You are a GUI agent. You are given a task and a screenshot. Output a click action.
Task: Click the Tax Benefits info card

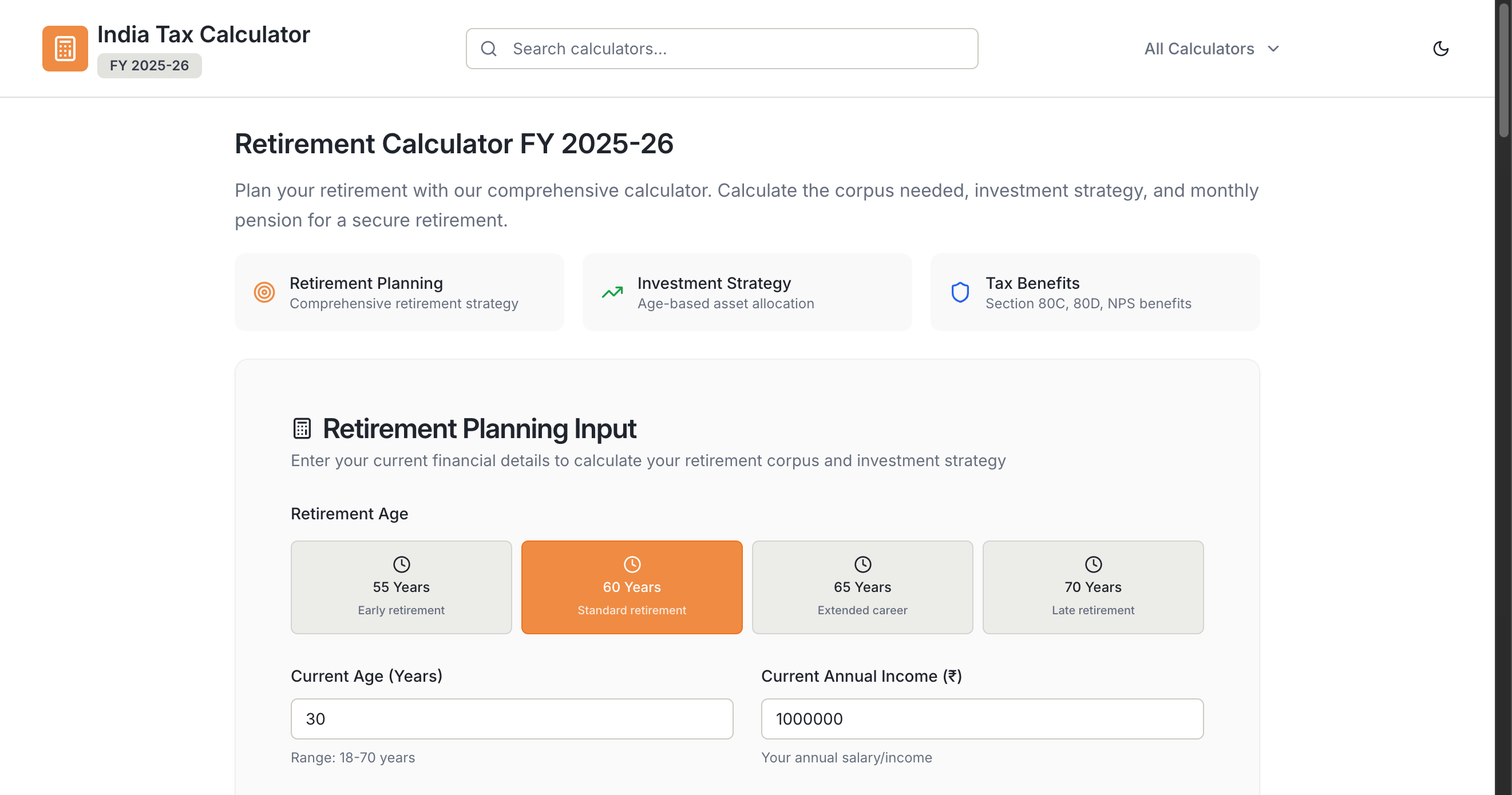[x=1095, y=292]
